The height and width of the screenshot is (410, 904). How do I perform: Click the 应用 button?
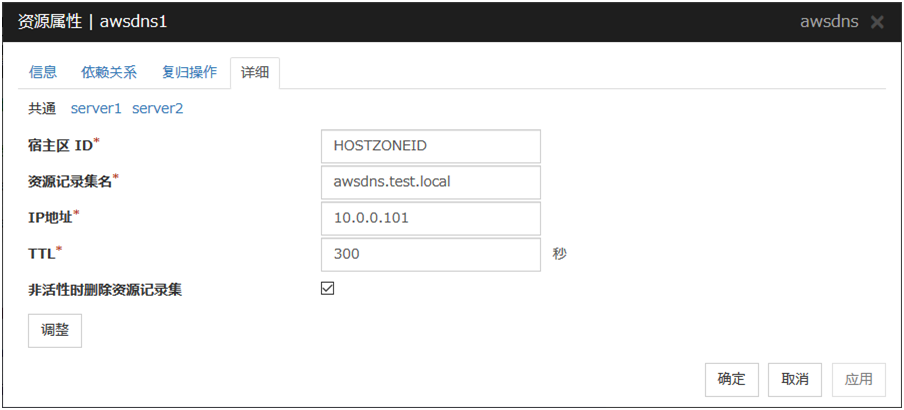click(859, 379)
